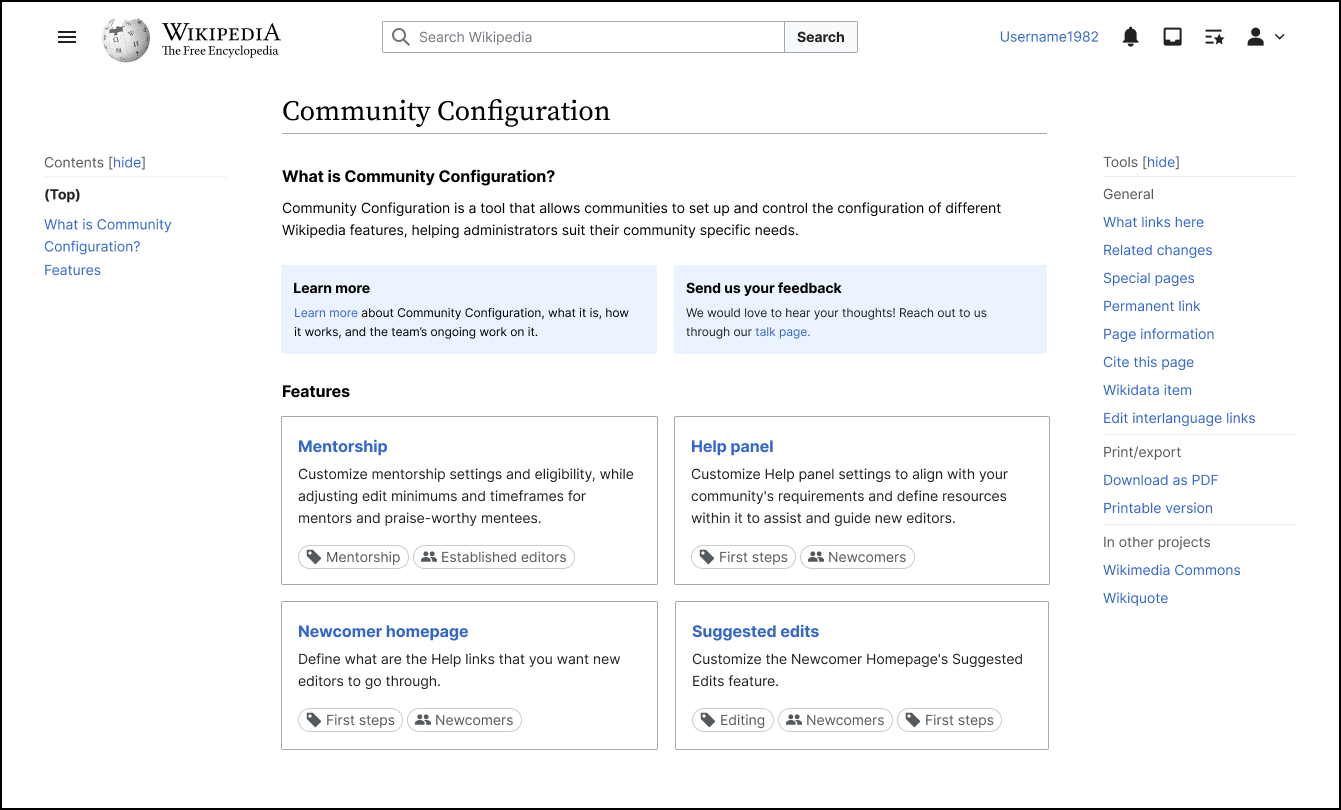Open the talk page link
Screen dimensions: 1341x810
coord(781,332)
